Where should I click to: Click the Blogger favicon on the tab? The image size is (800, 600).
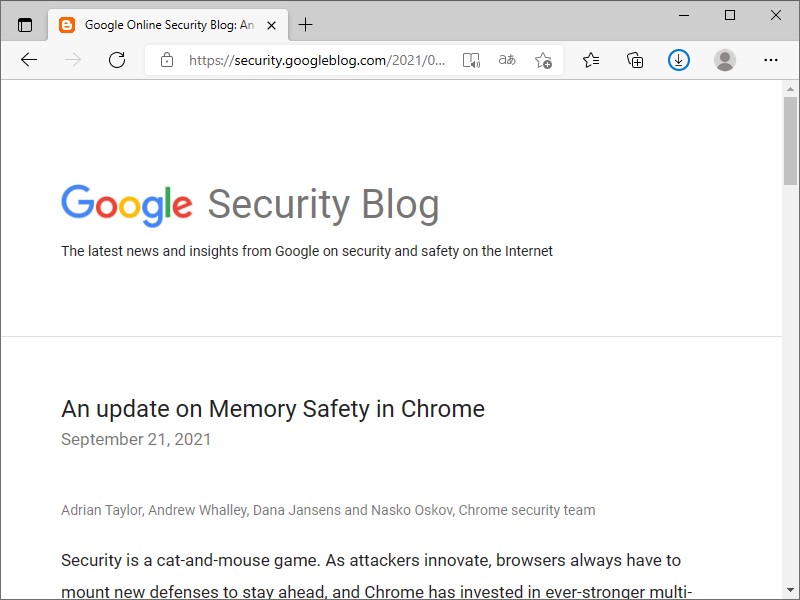[67, 24]
